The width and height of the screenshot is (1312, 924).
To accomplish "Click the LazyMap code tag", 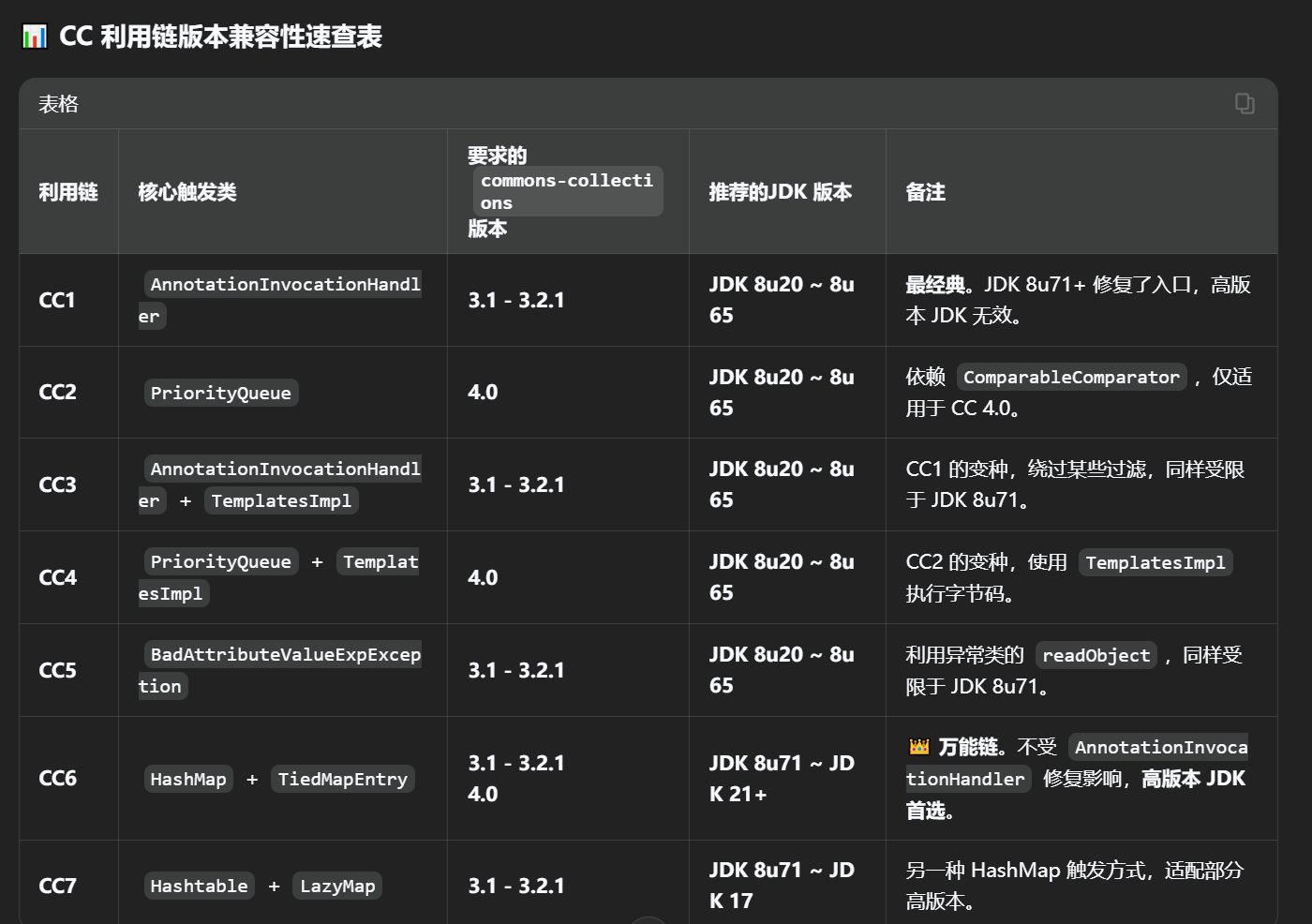I will (337, 886).
